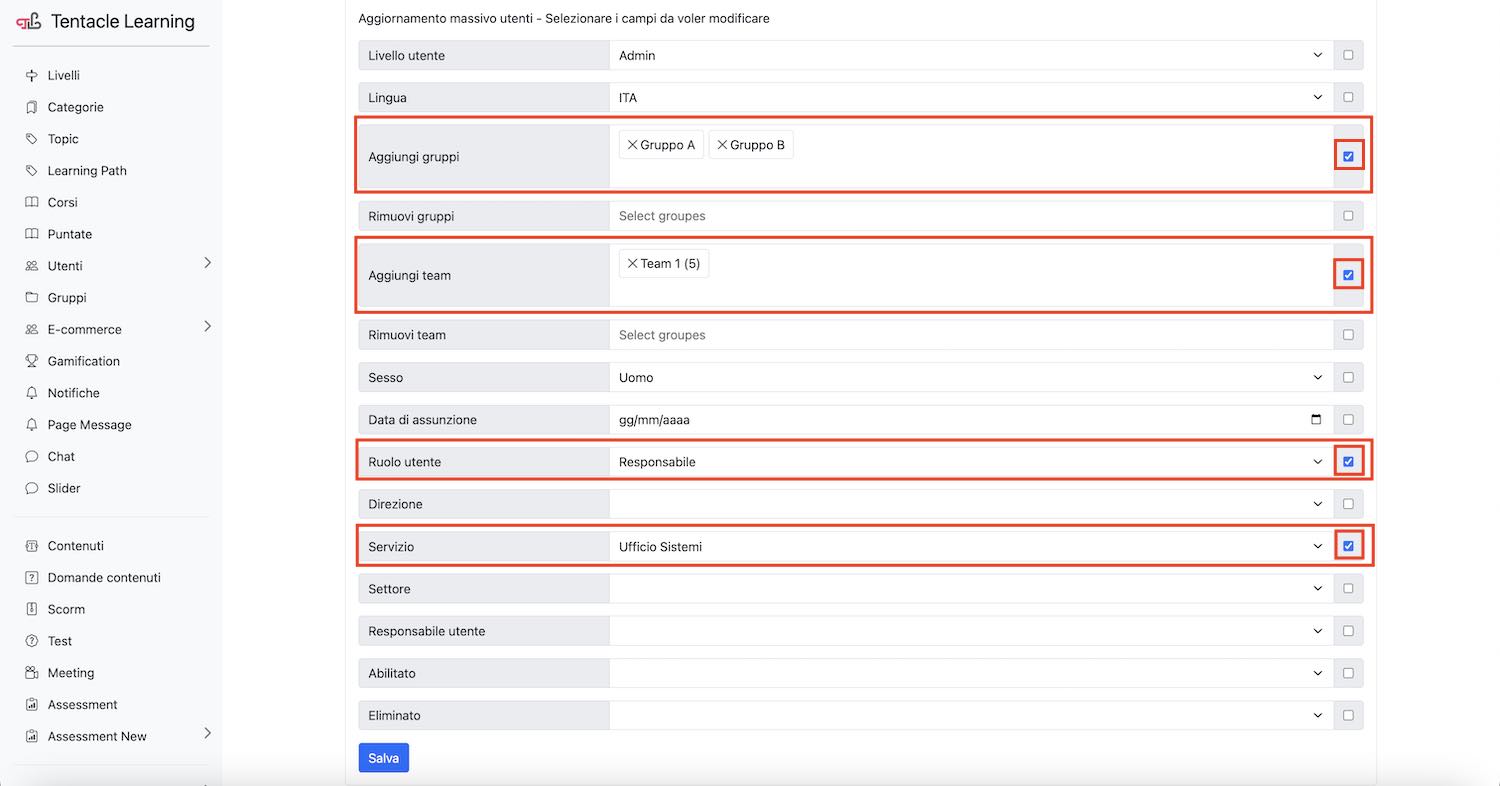The height and width of the screenshot is (786, 1500).
Task: Enable the Rimuovi gruppi checkbox
Action: 1348,215
